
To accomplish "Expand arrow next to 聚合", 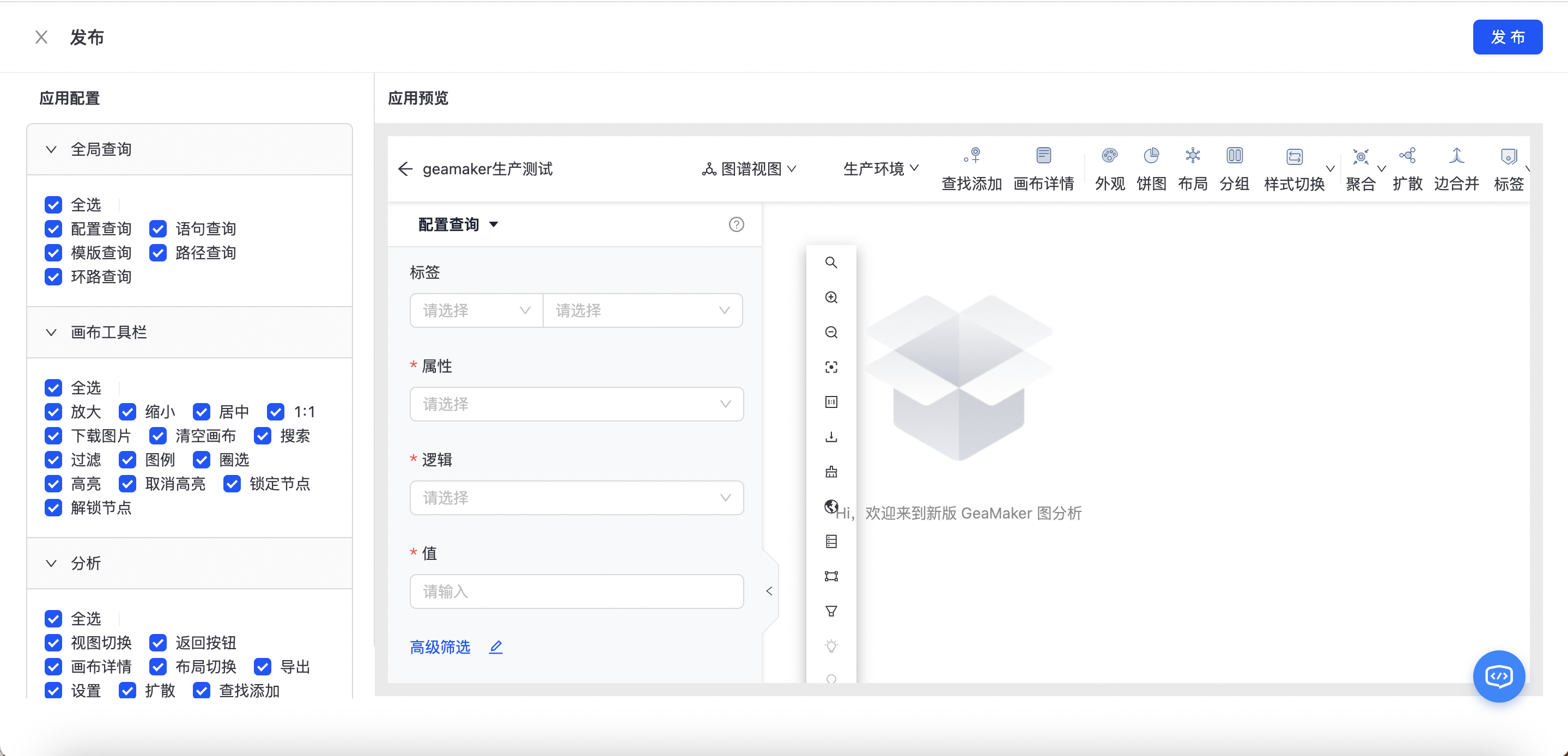I will click(x=1381, y=169).
